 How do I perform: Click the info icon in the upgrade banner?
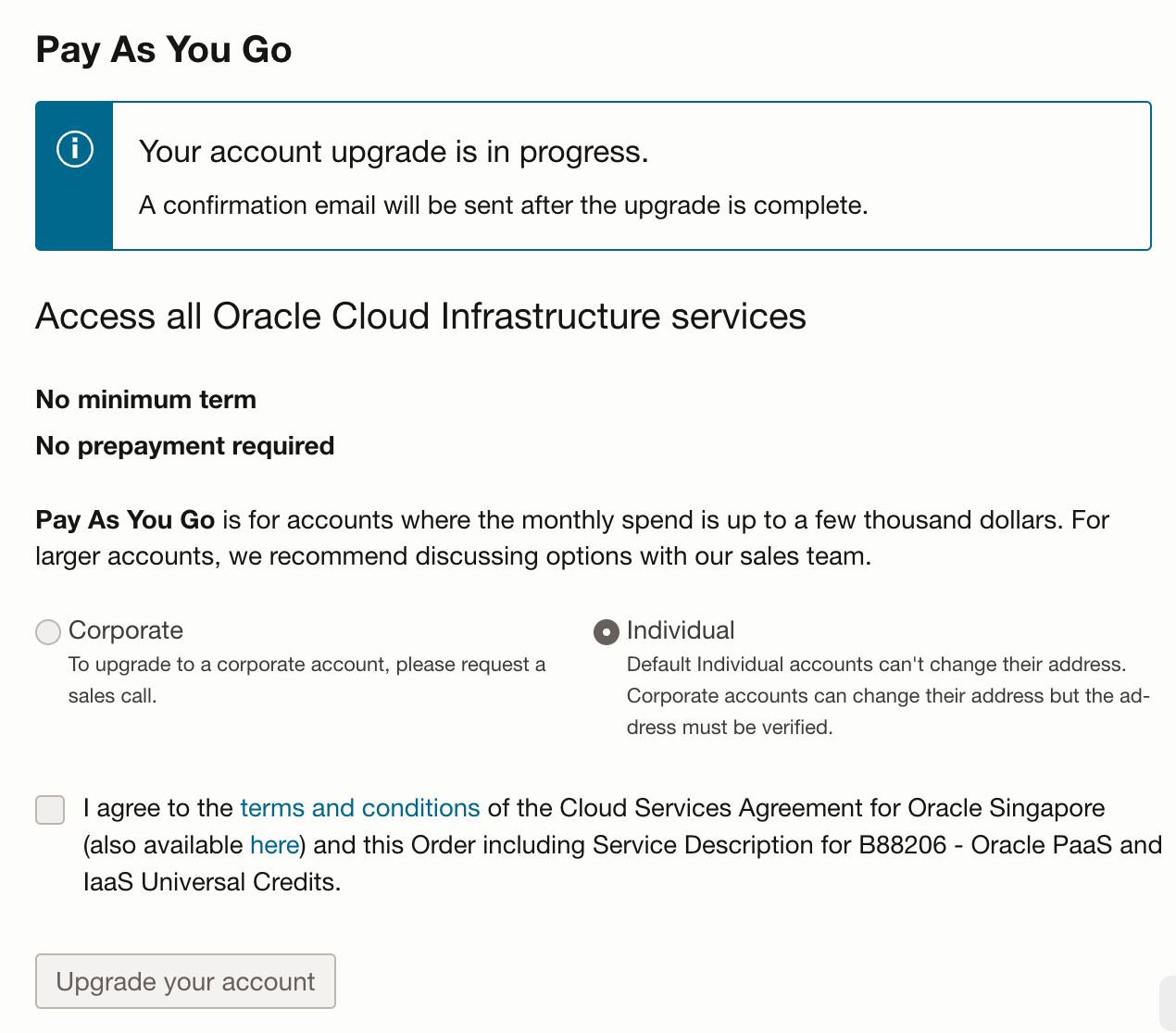coord(75,150)
